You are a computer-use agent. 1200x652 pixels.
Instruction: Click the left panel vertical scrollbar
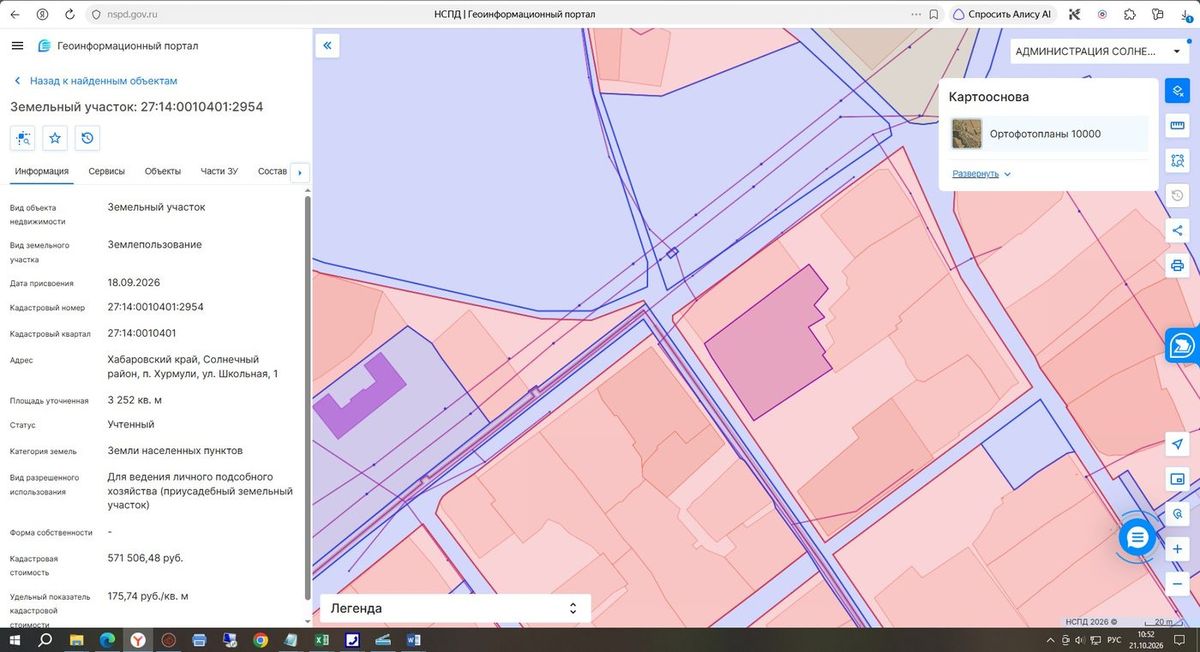click(307, 396)
